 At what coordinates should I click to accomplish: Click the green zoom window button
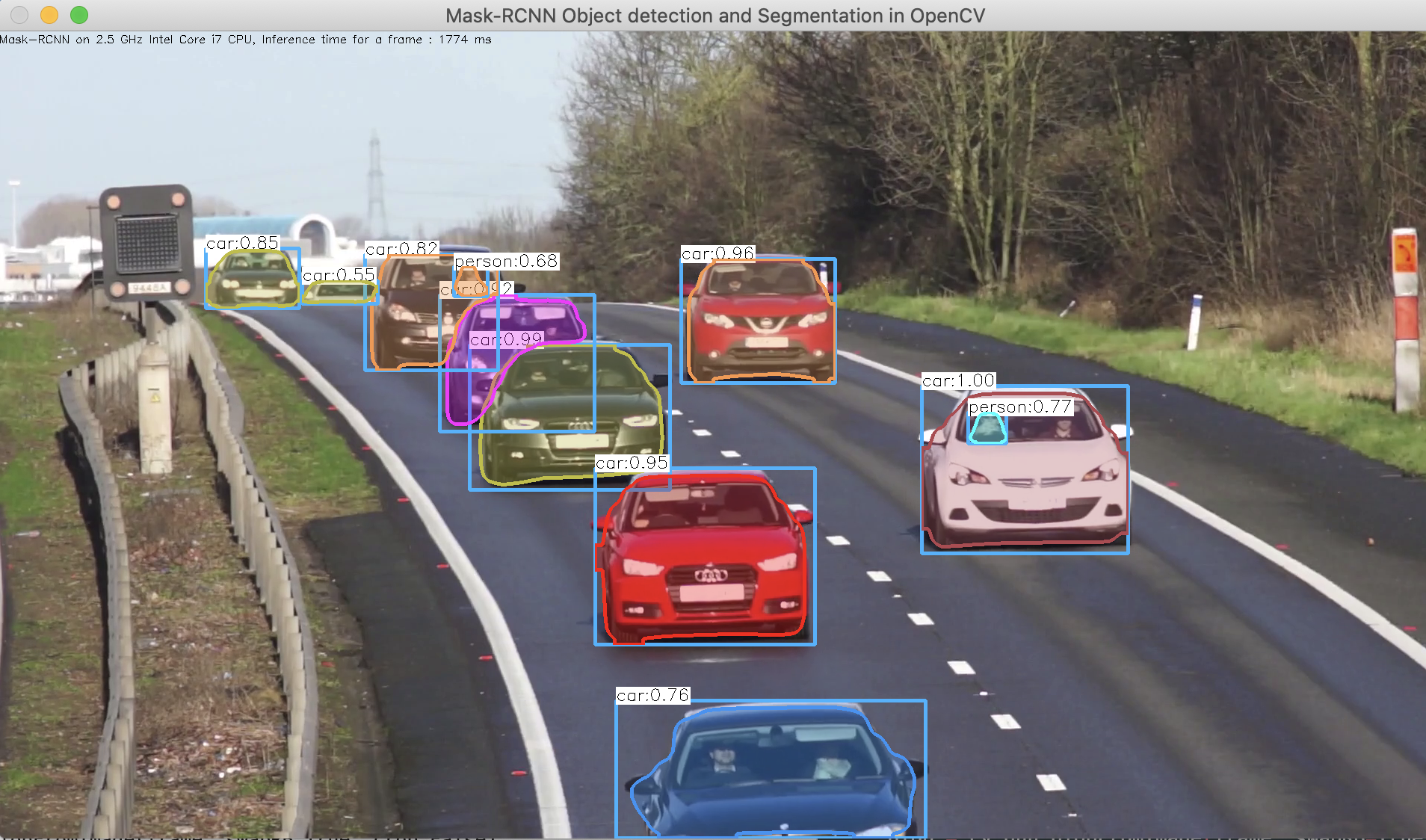tap(79, 15)
